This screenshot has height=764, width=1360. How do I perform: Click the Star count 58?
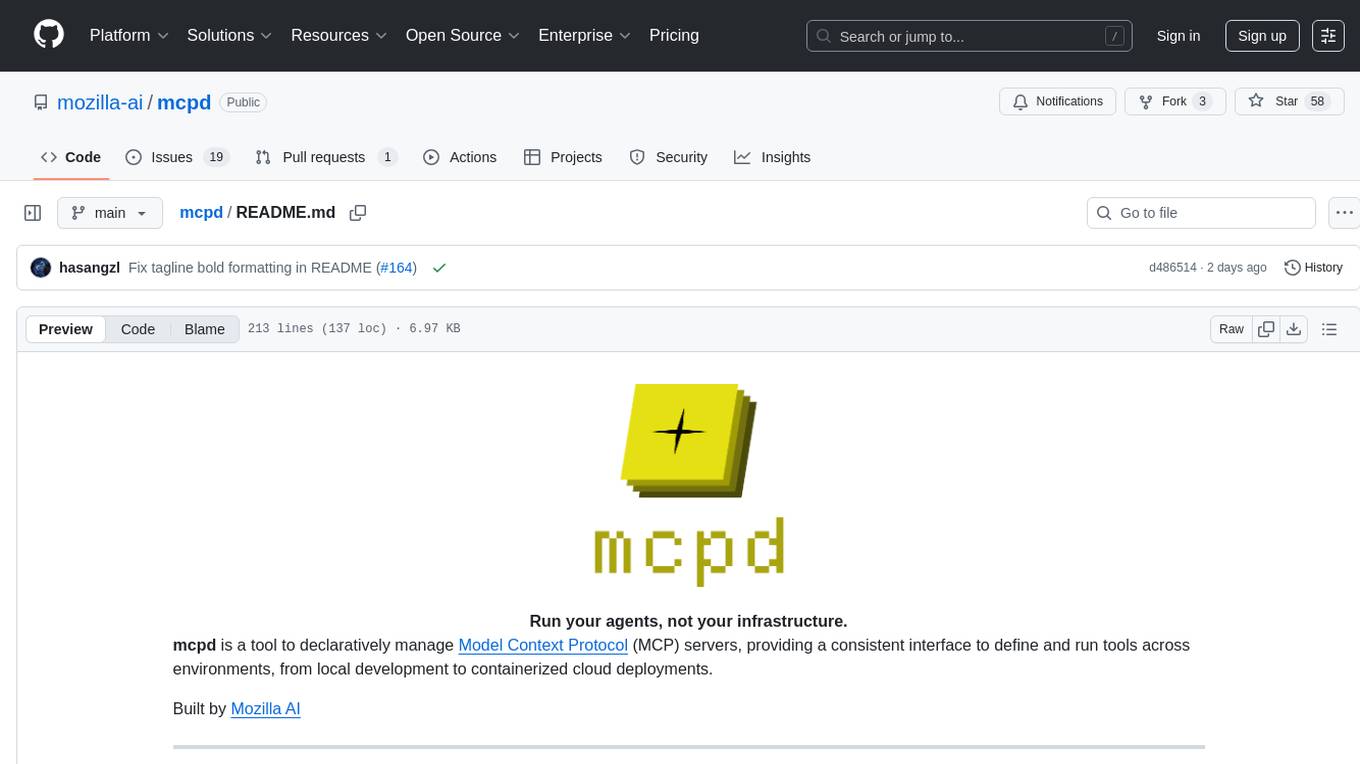(1317, 101)
